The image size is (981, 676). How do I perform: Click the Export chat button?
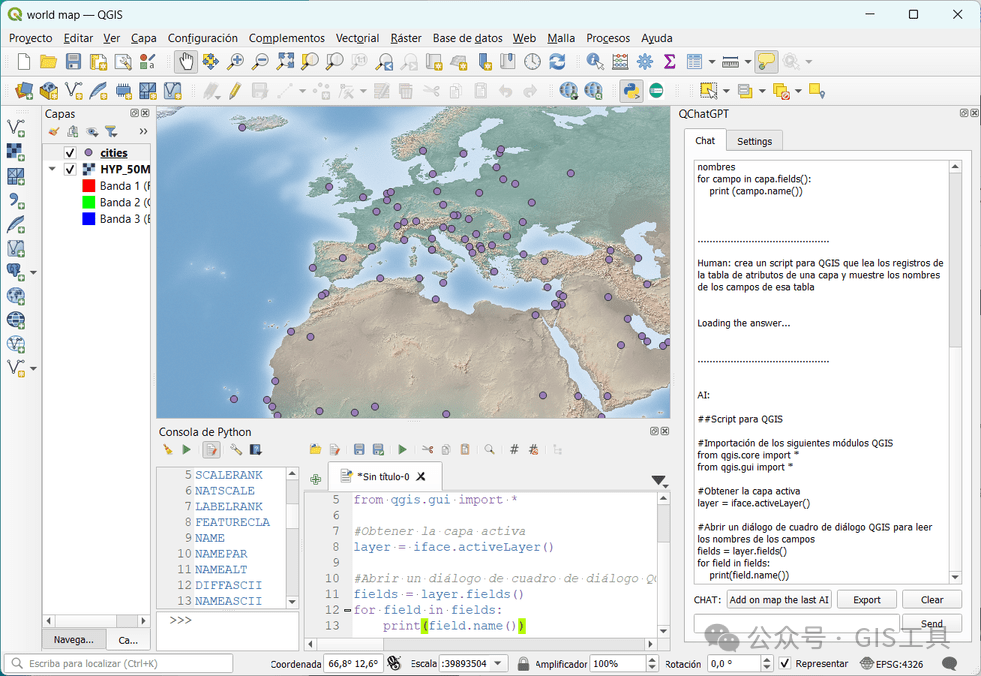tap(867, 600)
